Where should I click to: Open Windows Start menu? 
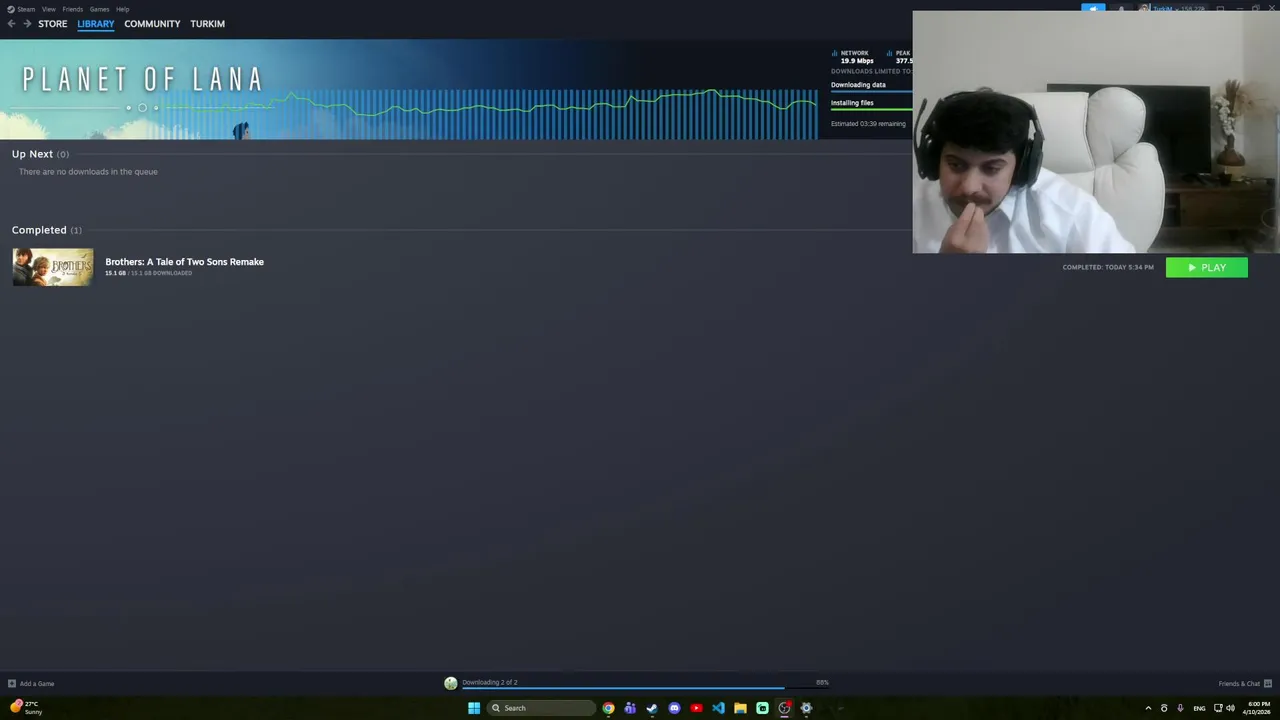click(474, 708)
